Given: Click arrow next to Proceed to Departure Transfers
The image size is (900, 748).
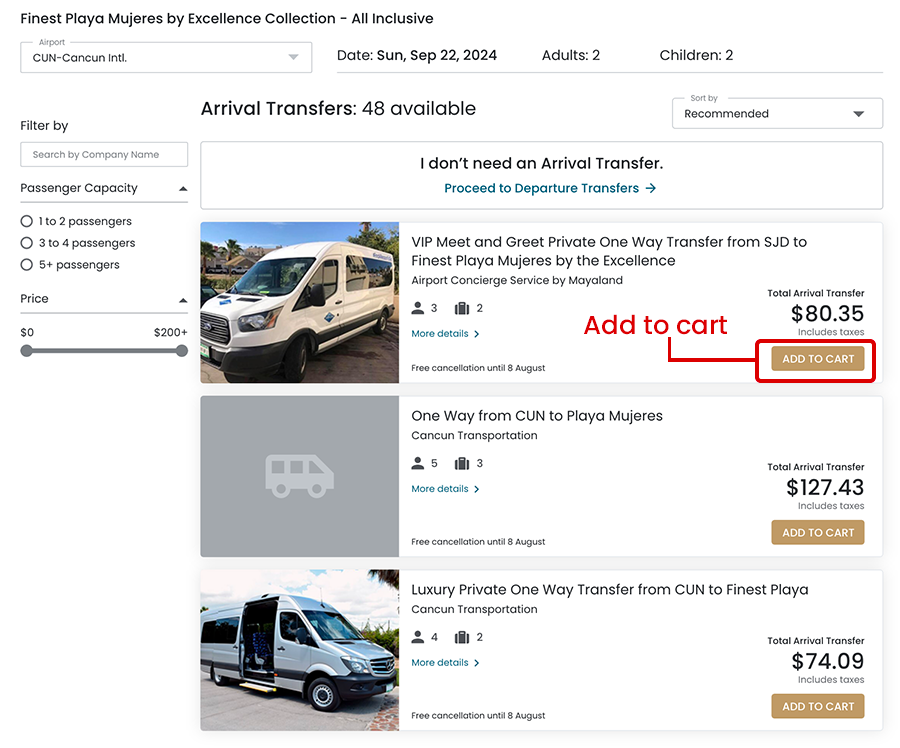Looking at the screenshot, I should 651,188.
